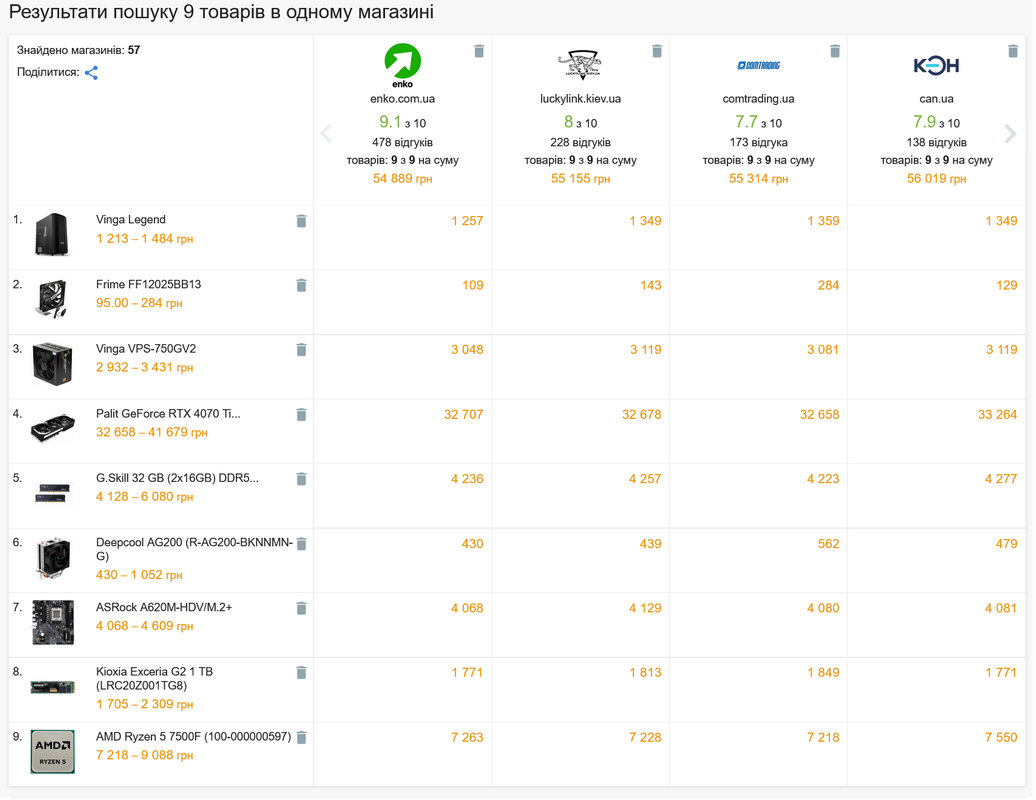This screenshot has width=1036, height=800.
Task: Click price 1 257 for Vinga Legend
Action: click(x=467, y=221)
